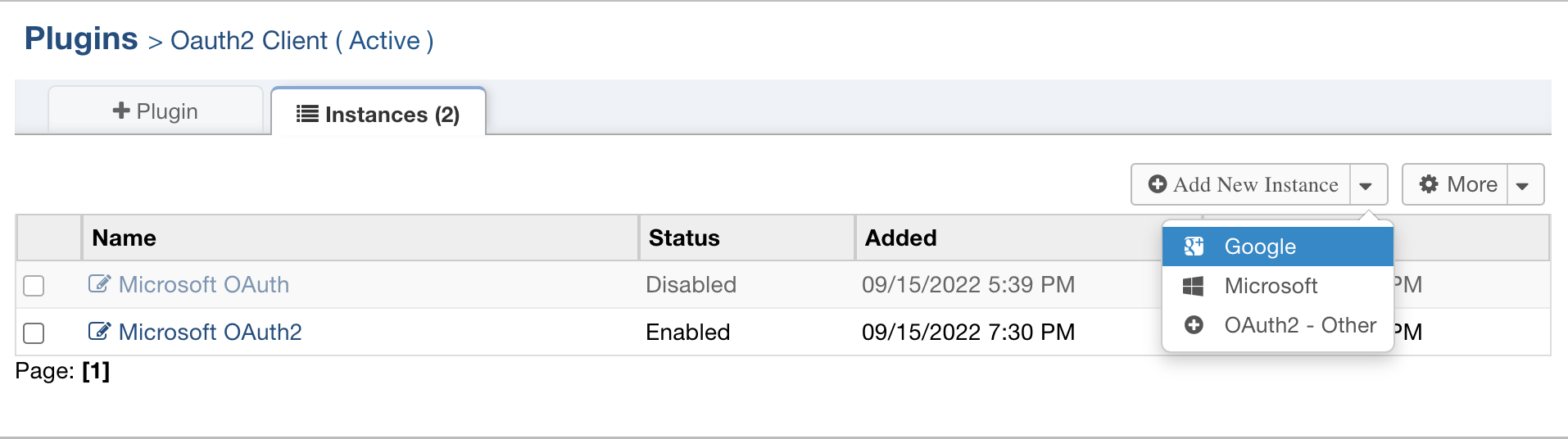Click the edit icon beside Microsoft OAuth2
Screen dimensions: 1568x439
click(x=99, y=332)
